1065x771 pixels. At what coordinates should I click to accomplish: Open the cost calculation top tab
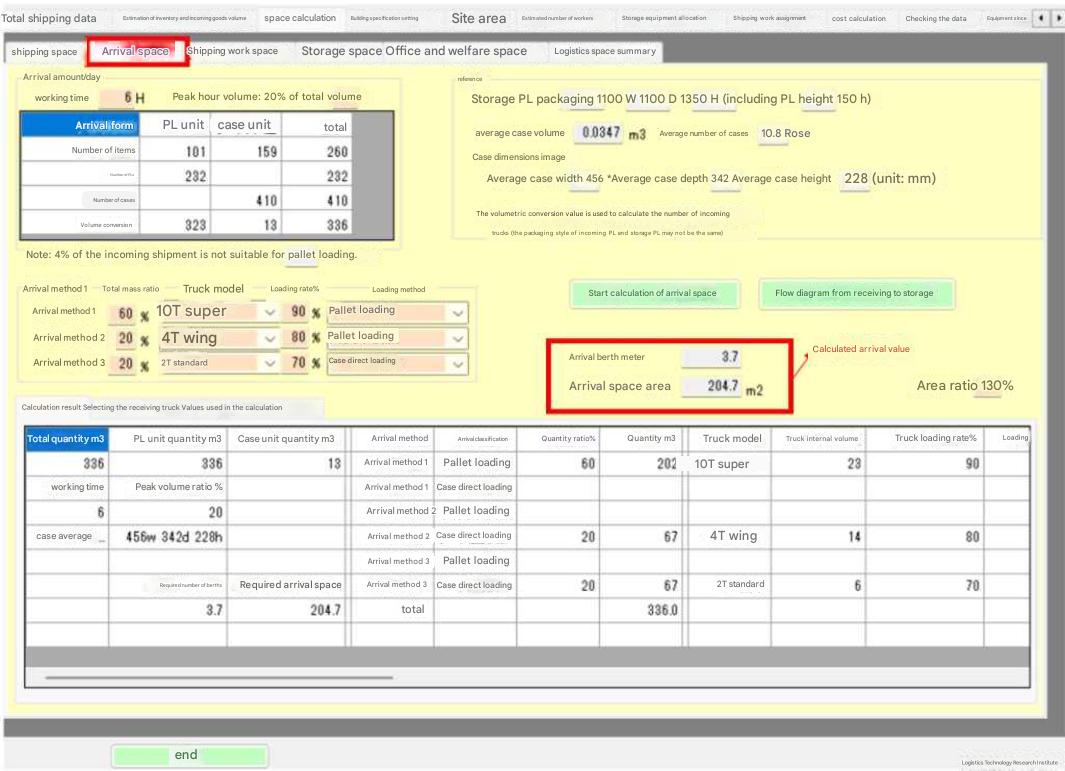tap(858, 18)
